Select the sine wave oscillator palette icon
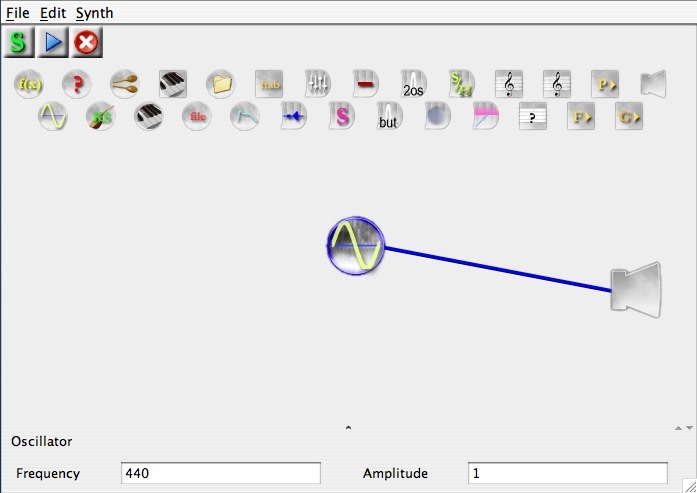697x493 pixels. tap(52, 117)
